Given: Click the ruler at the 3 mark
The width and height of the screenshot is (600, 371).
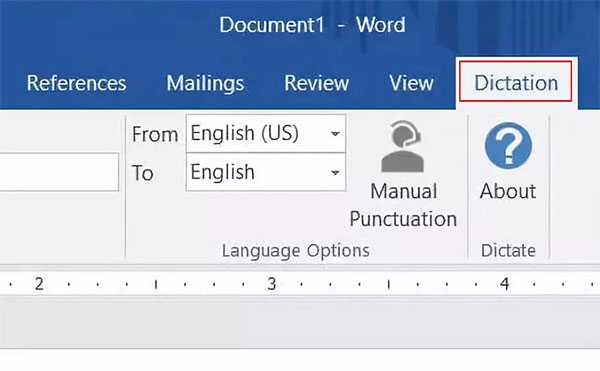Looking at the screenshot, I should [272, 284].
